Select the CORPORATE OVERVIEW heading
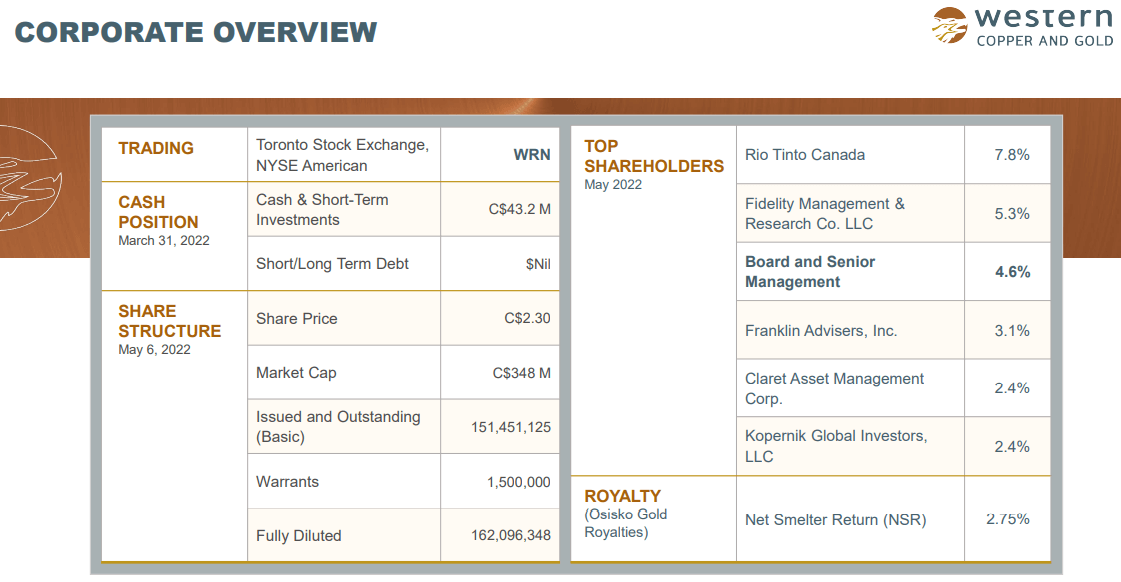The height and width of the screenshot is (582, 1121). [196, 32]
